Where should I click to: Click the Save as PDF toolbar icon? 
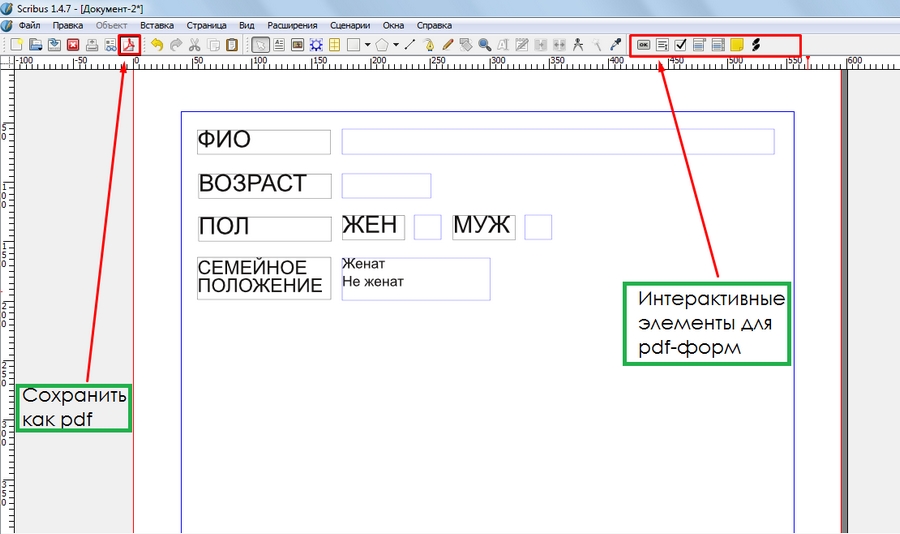(x=129, y=45)
